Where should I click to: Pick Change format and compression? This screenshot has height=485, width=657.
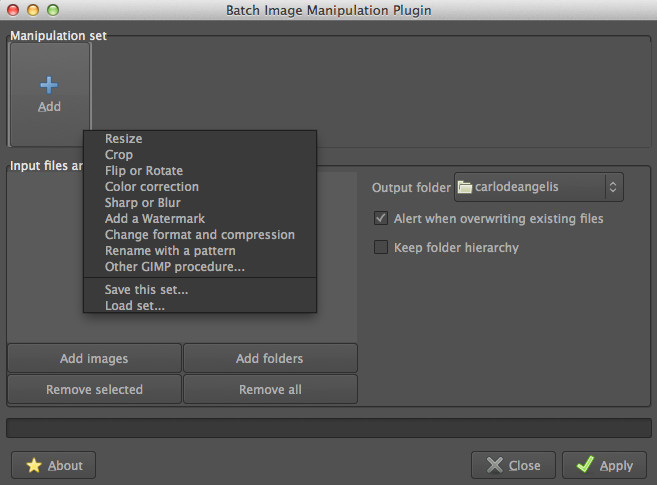[x=200, y=235]
